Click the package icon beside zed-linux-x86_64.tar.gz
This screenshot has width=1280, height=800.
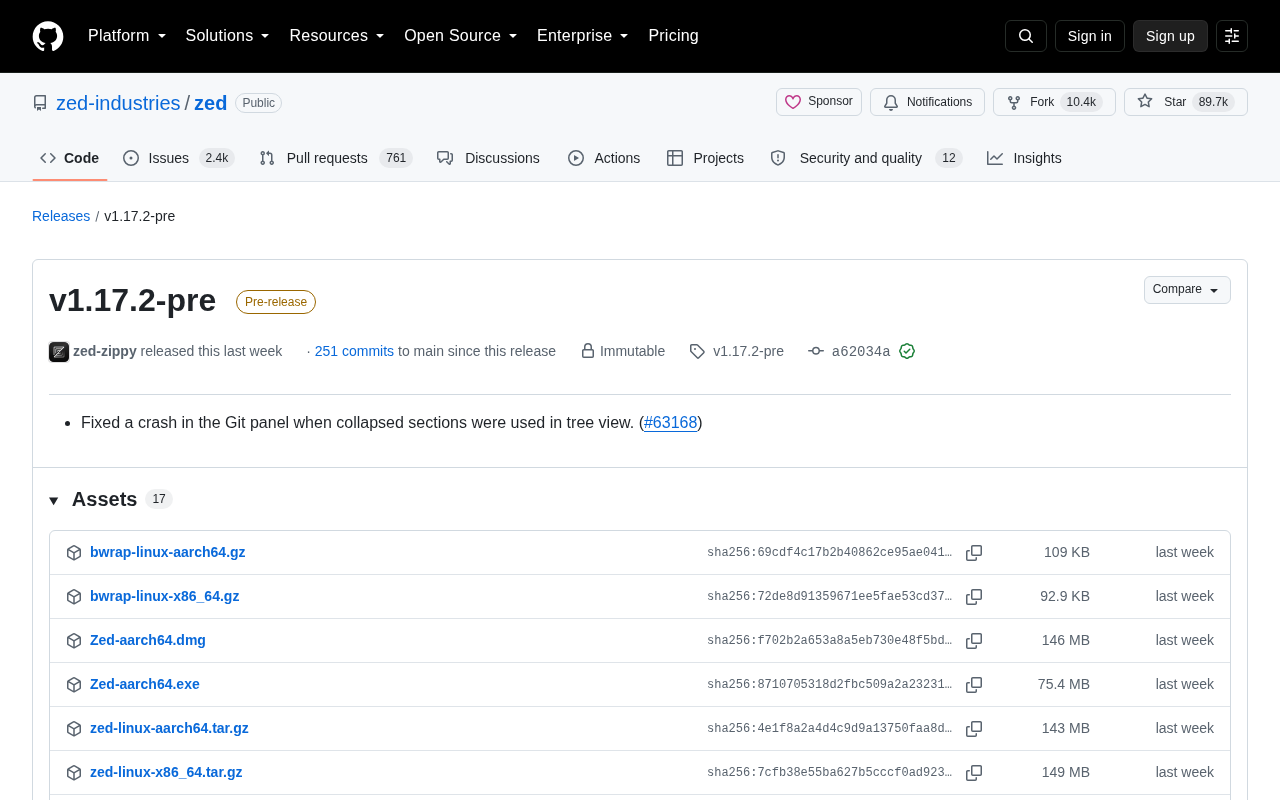74,773
